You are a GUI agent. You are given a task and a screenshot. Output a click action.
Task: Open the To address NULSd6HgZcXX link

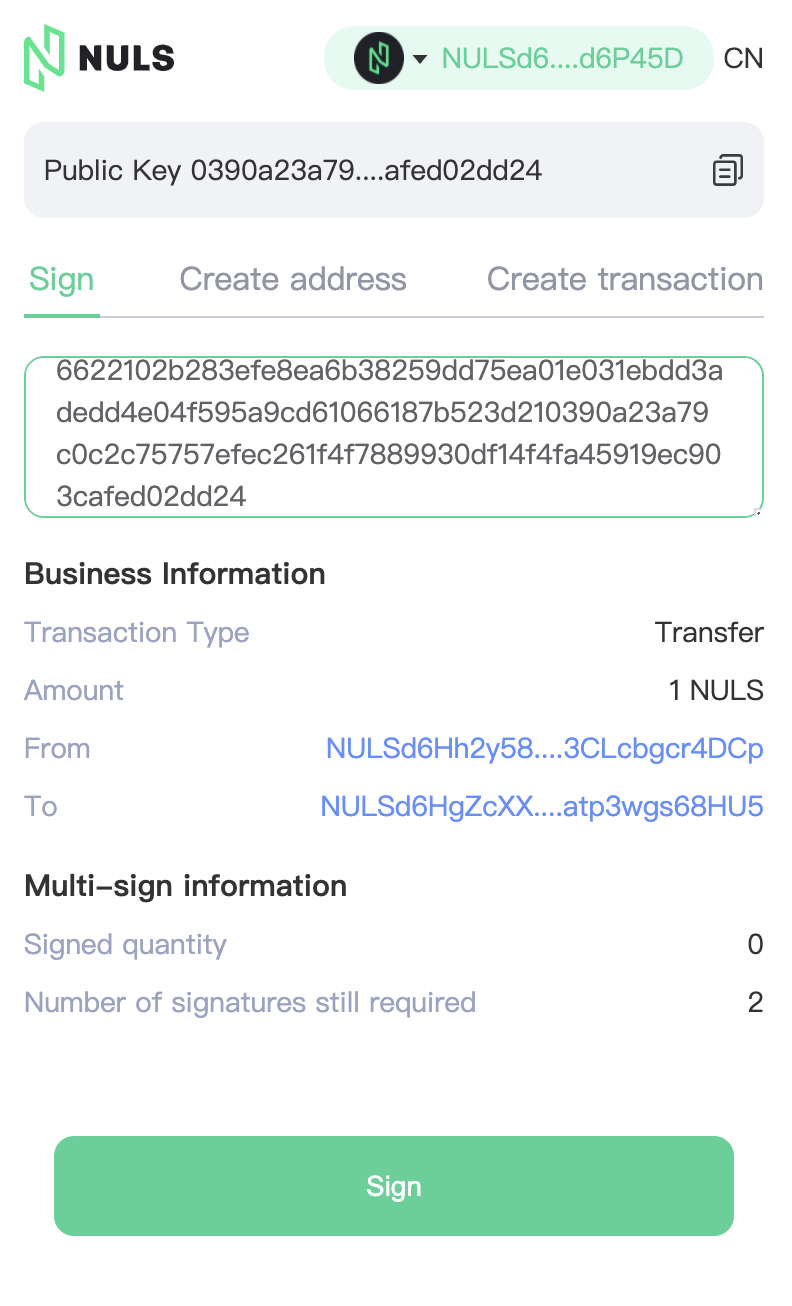click(x=542, y=807)
